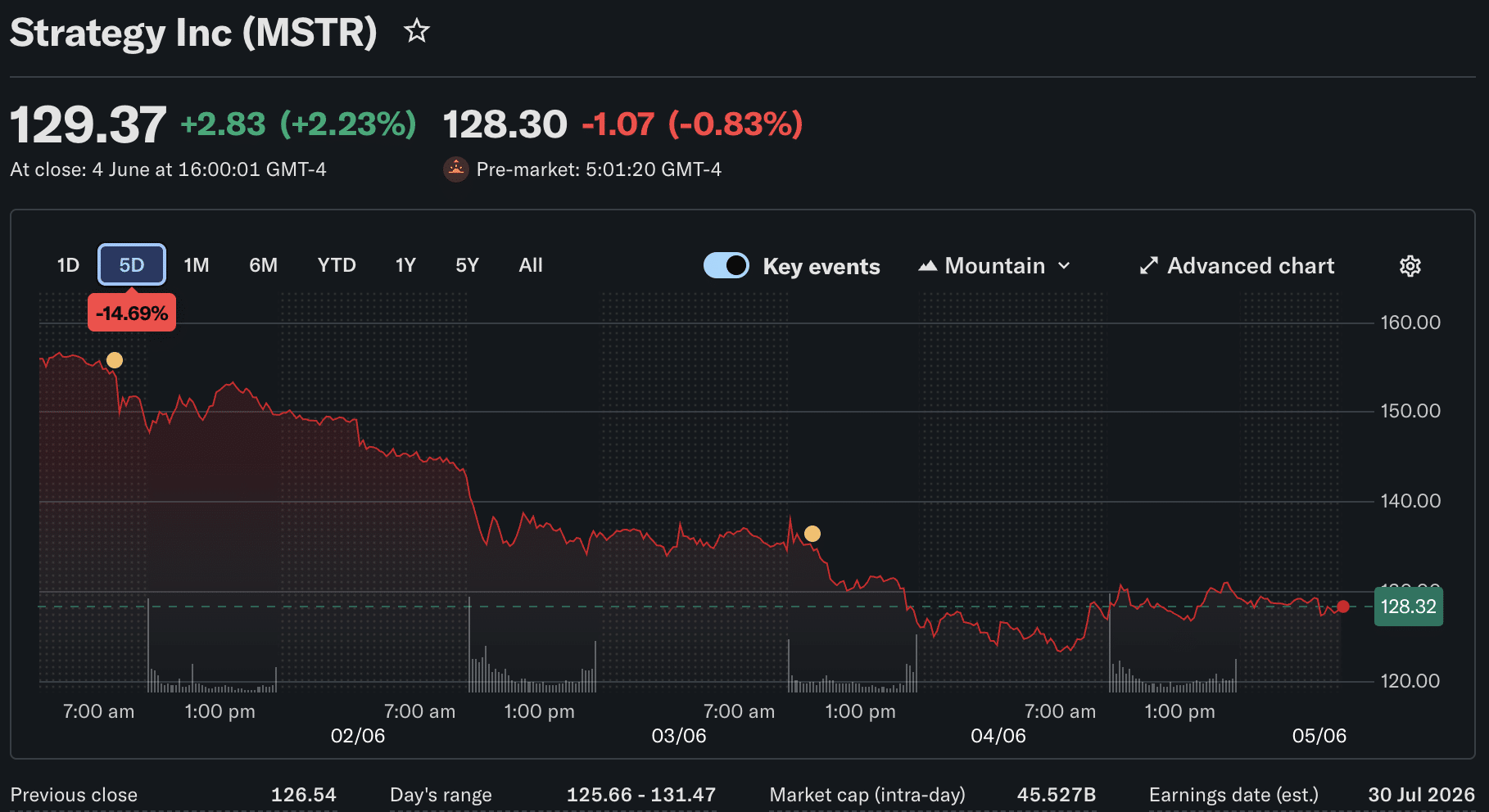This screenshot has height=812, width=1489.
Task: Show year-to-date YTD range
Action: [337, 265]
